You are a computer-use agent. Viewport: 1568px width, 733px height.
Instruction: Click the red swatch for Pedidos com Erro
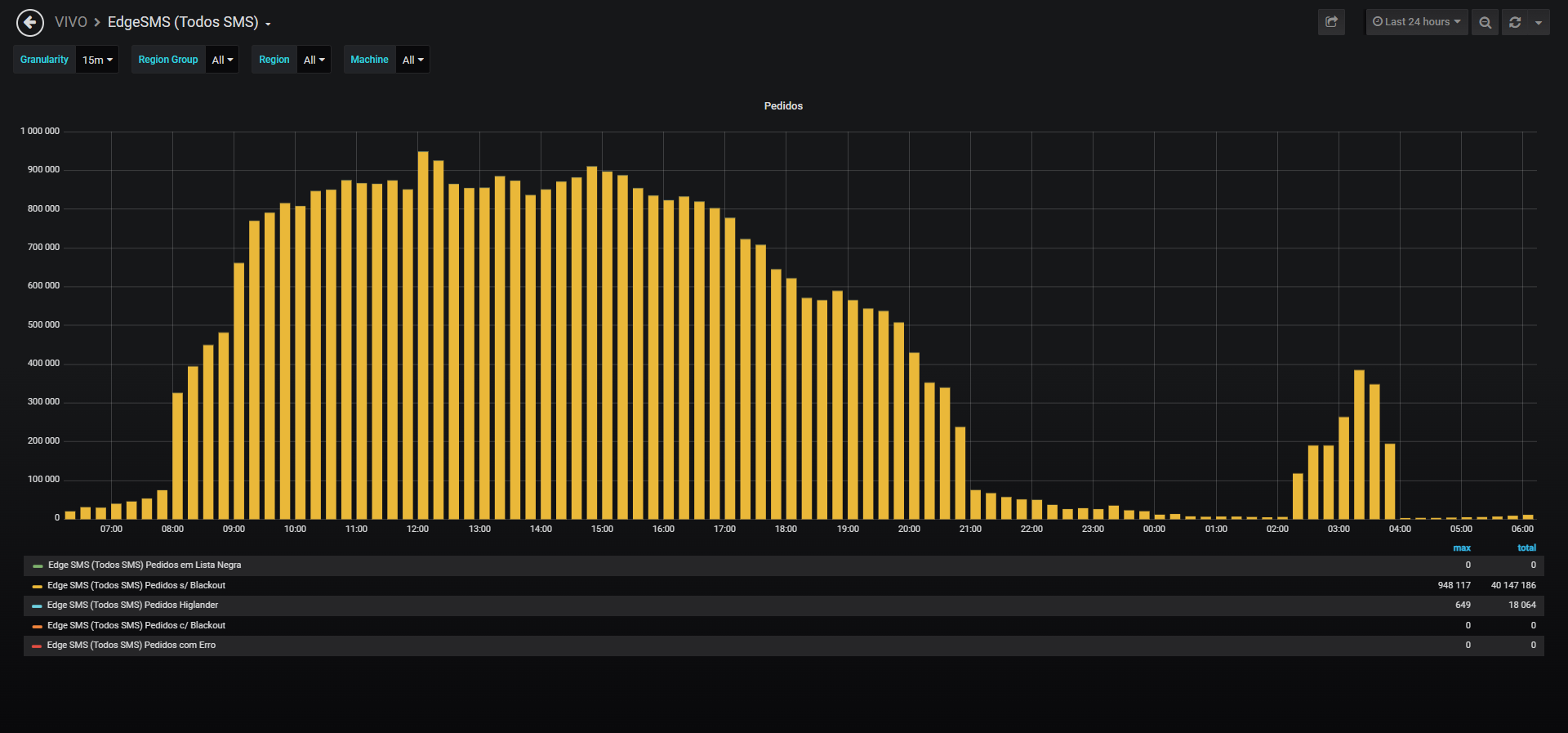[37, 646]
